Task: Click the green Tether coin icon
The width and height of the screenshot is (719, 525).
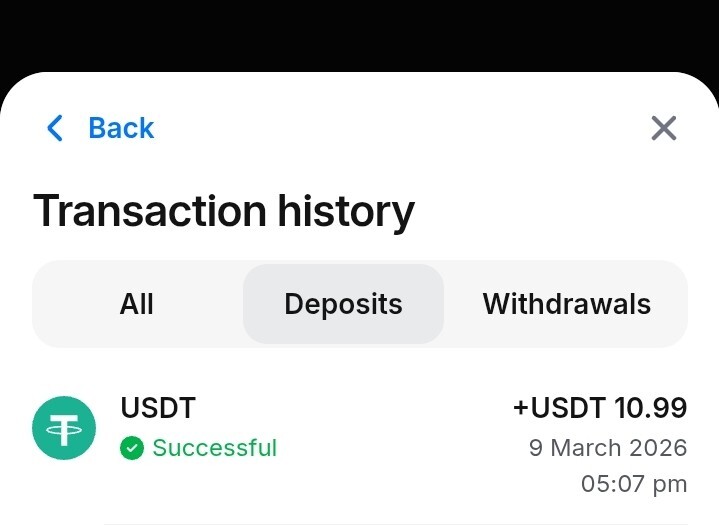Action: [64, 428]
